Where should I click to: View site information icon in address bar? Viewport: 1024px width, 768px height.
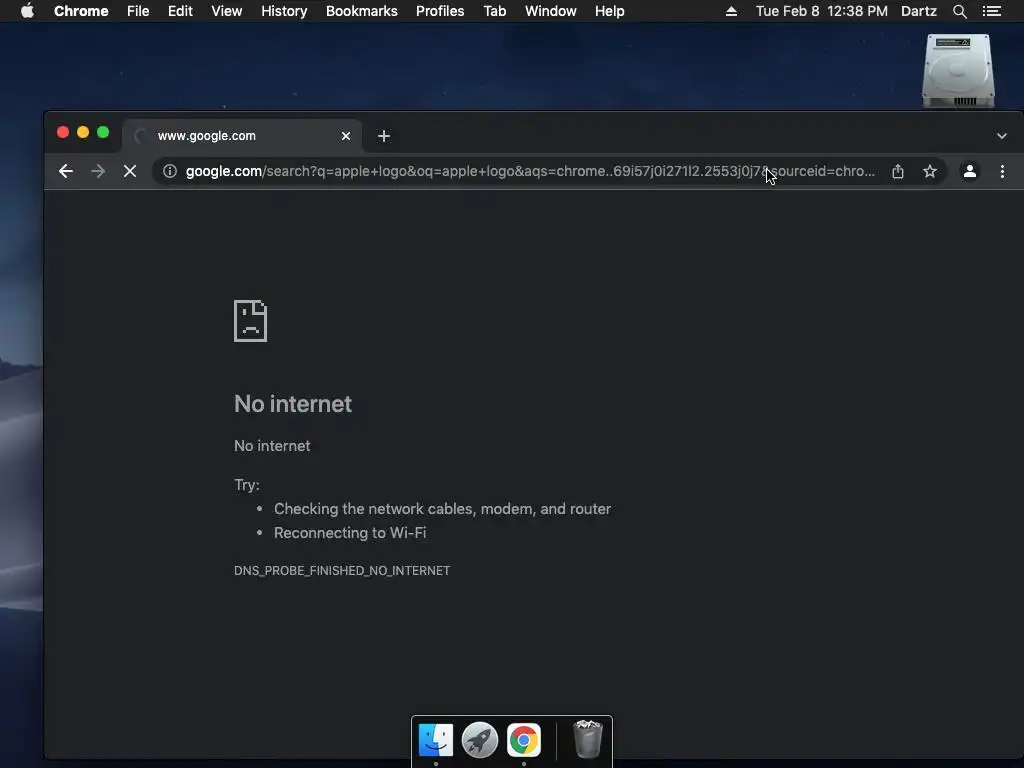click(170, 171)
